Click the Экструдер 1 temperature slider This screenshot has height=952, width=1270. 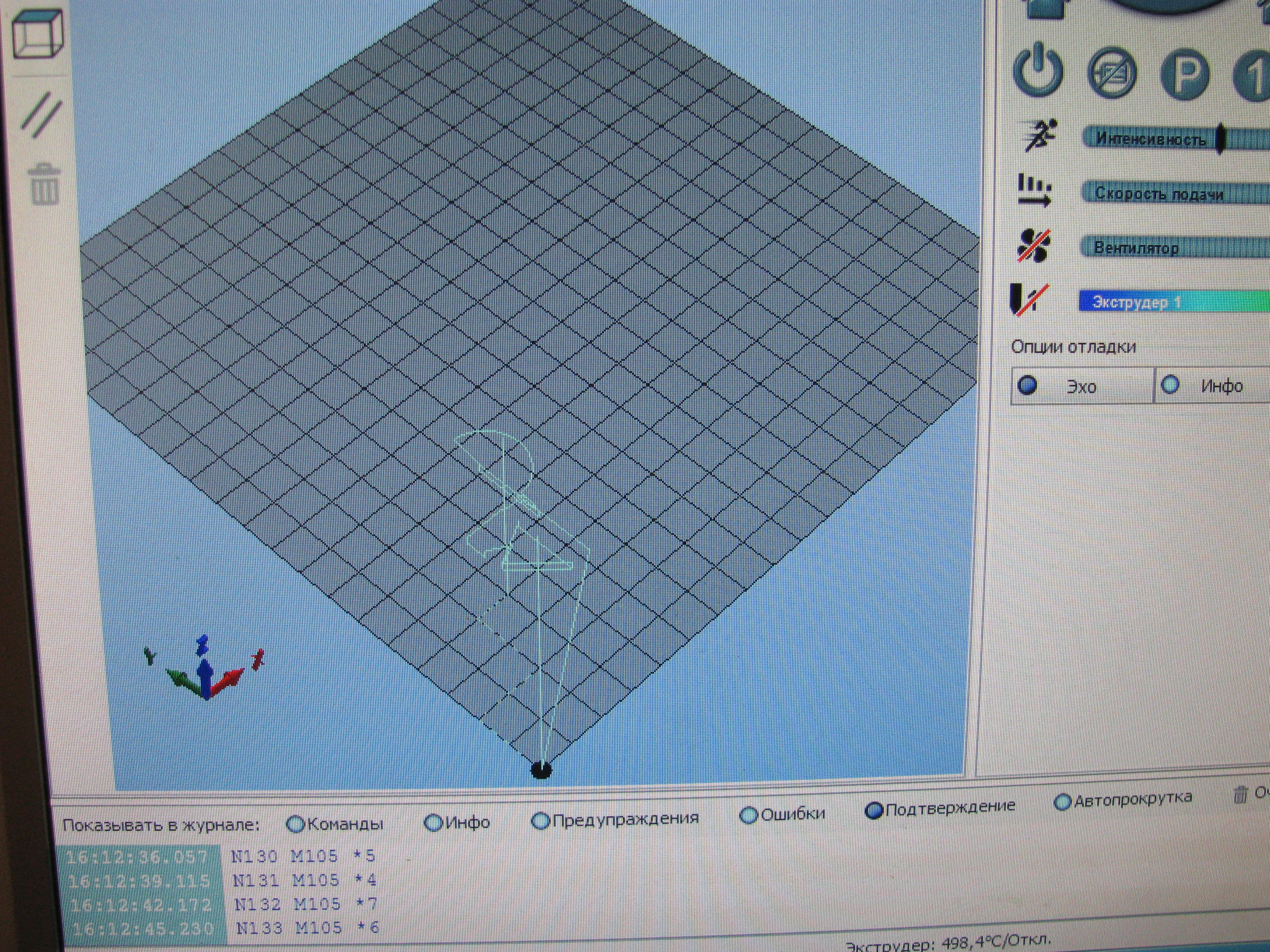pyautogui.click(x=1171, y=301)
